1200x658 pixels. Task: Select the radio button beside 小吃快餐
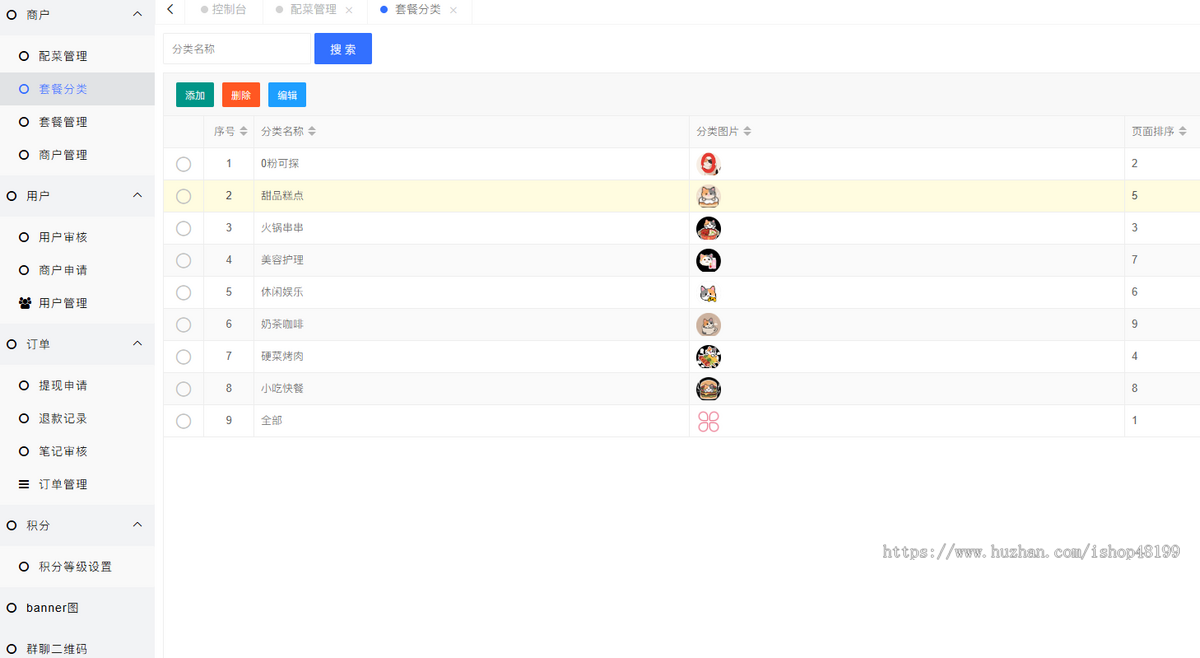coord(183,388)
